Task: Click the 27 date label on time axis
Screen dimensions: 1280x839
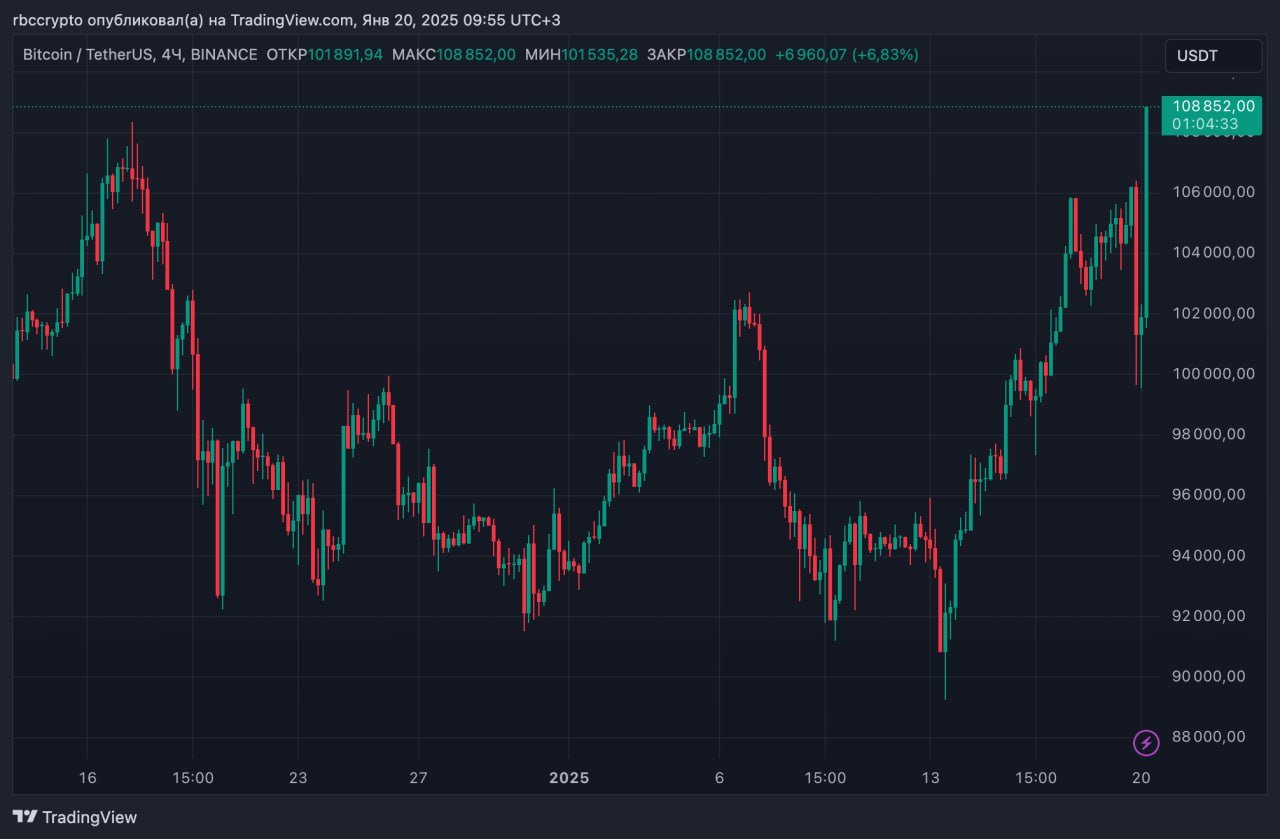Action: click(418, 778)
